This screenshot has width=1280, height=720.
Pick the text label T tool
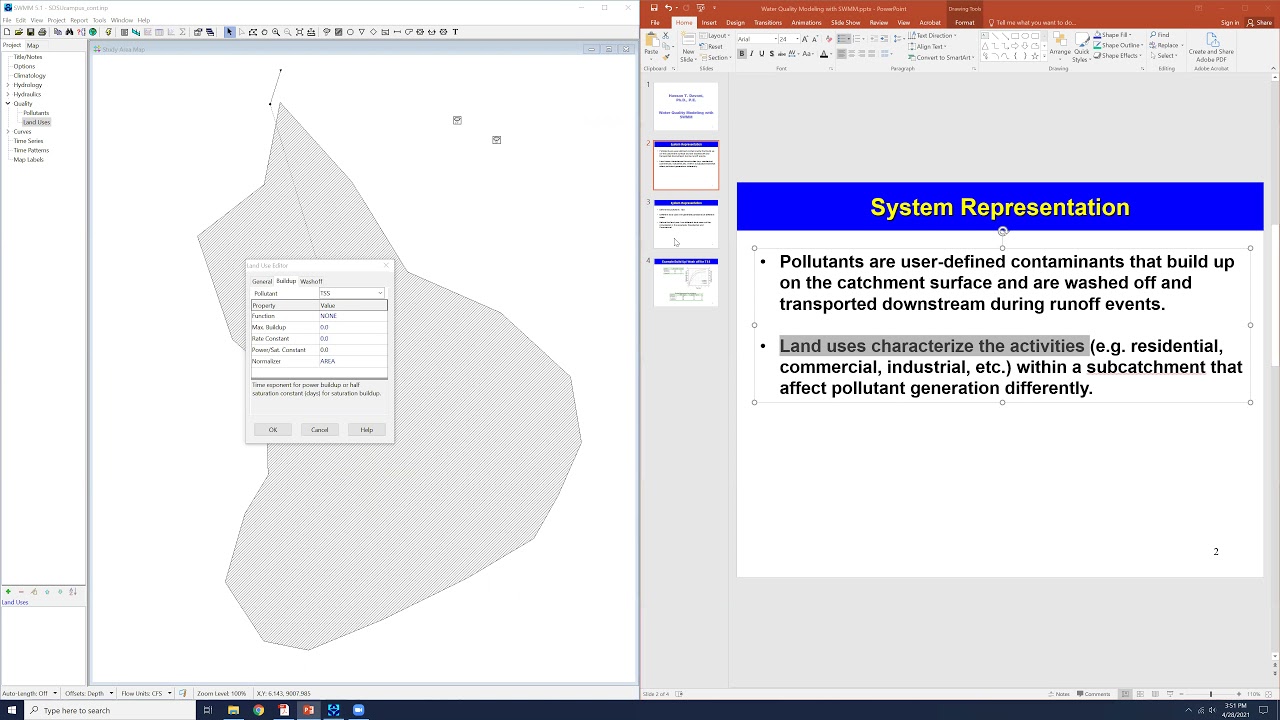pyautogui.click(x=455, y=32)
